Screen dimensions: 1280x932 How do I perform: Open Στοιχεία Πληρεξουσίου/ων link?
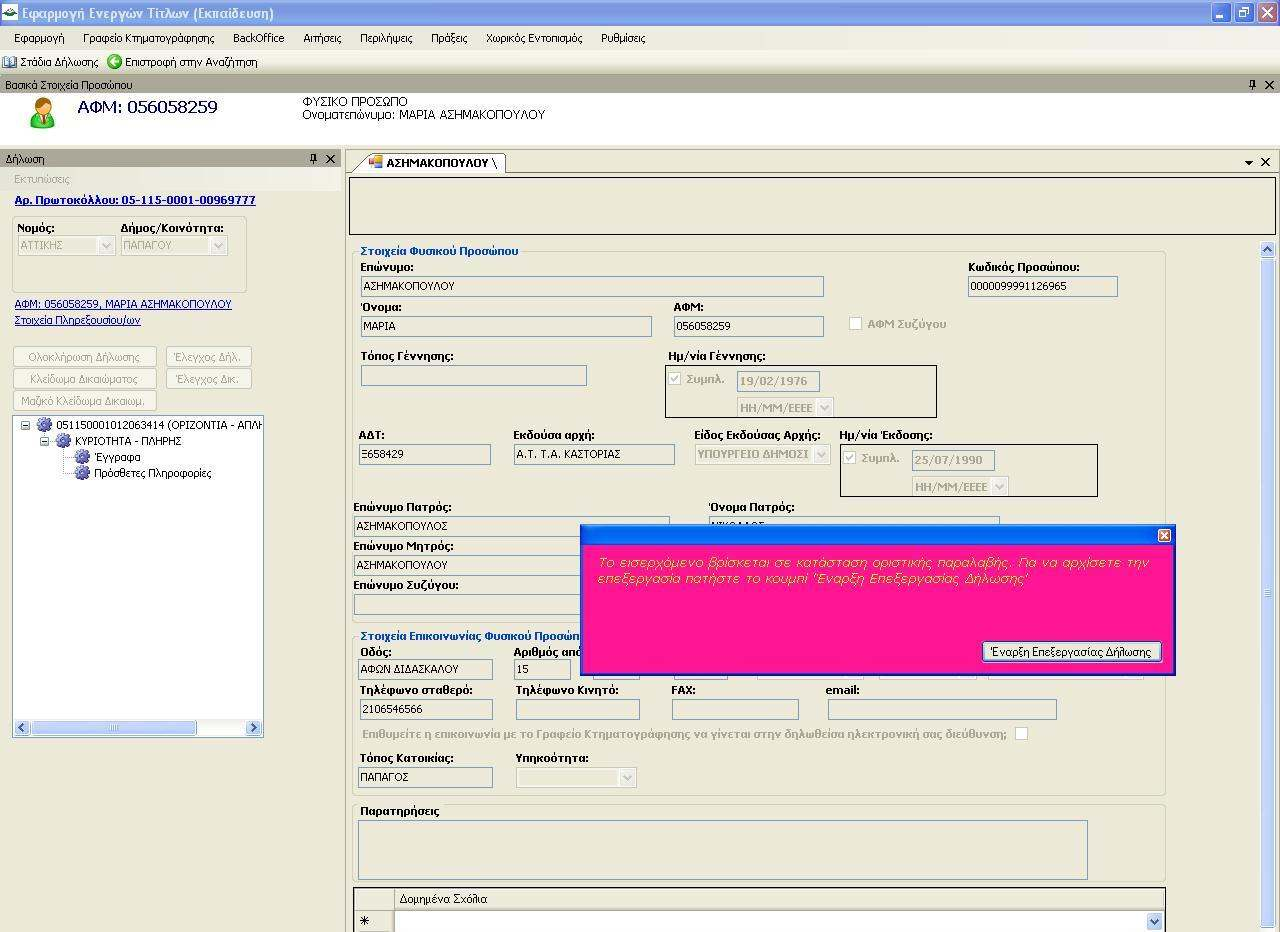[x=77, y=320]
